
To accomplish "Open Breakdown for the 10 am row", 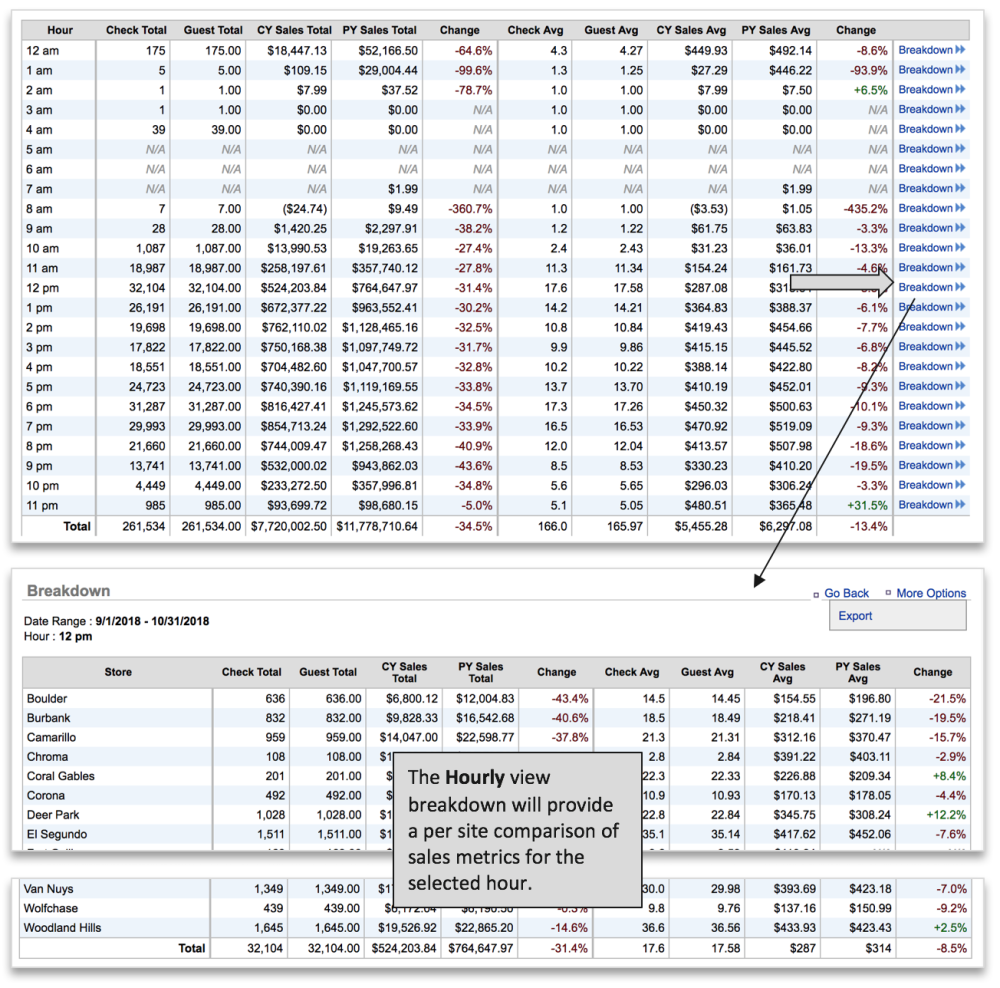I will coord(931,247).
